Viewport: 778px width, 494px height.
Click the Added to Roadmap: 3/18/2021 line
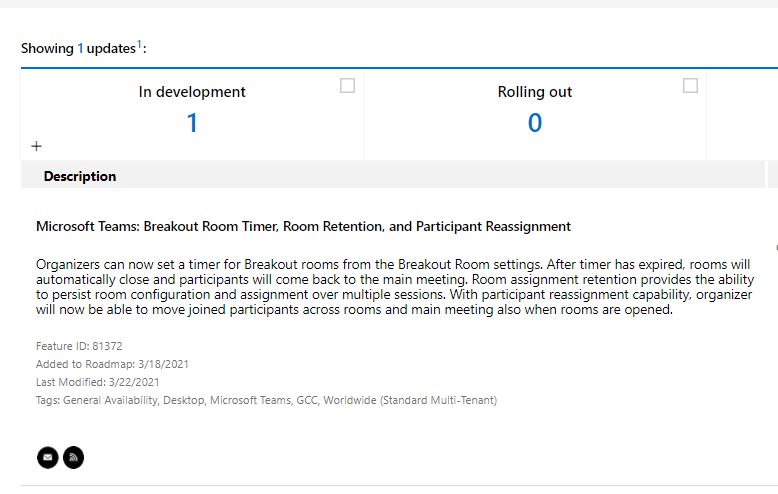pyautogui.click(x=112, y=364)
